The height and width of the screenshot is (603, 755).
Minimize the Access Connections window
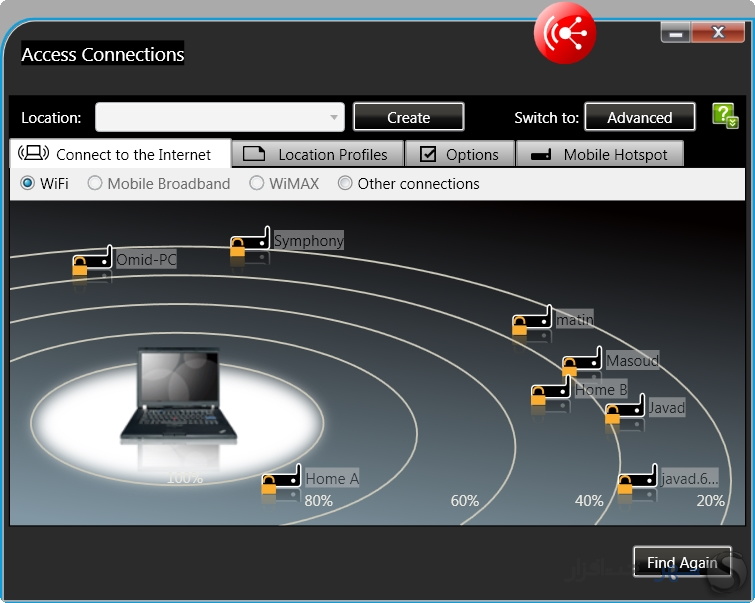click(x=676, y=33)
